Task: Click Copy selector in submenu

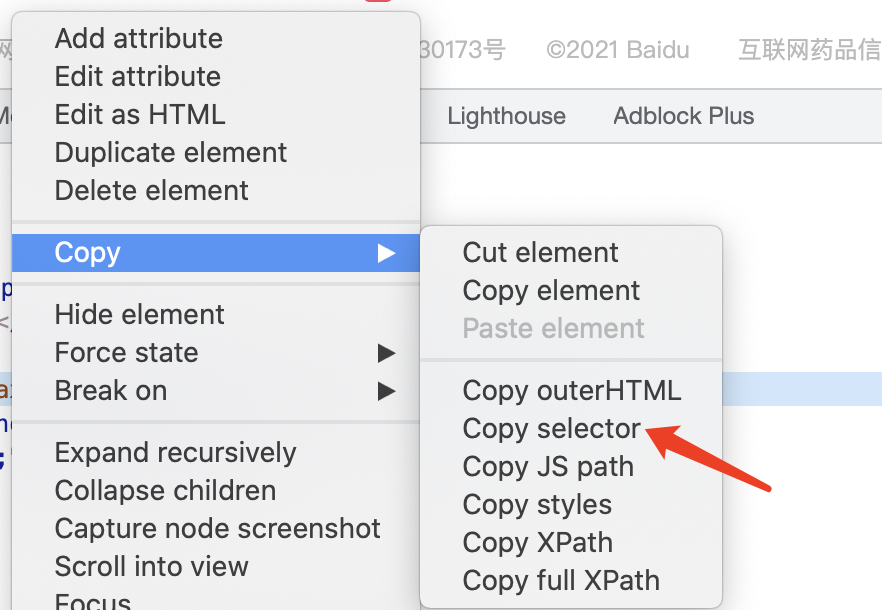Action: click(552, 429)
